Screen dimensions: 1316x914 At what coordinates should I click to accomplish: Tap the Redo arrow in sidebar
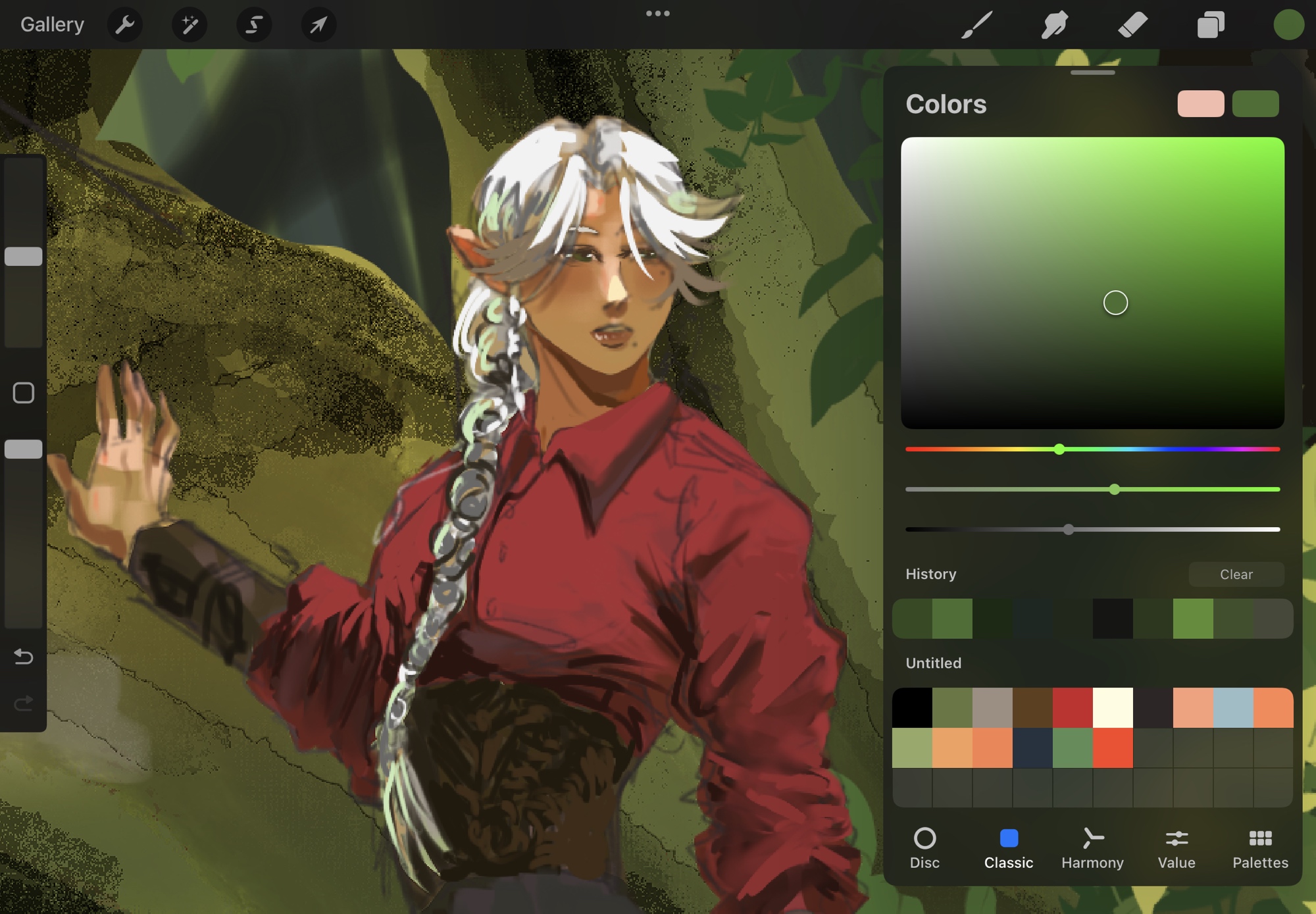[x=24, y=703]
